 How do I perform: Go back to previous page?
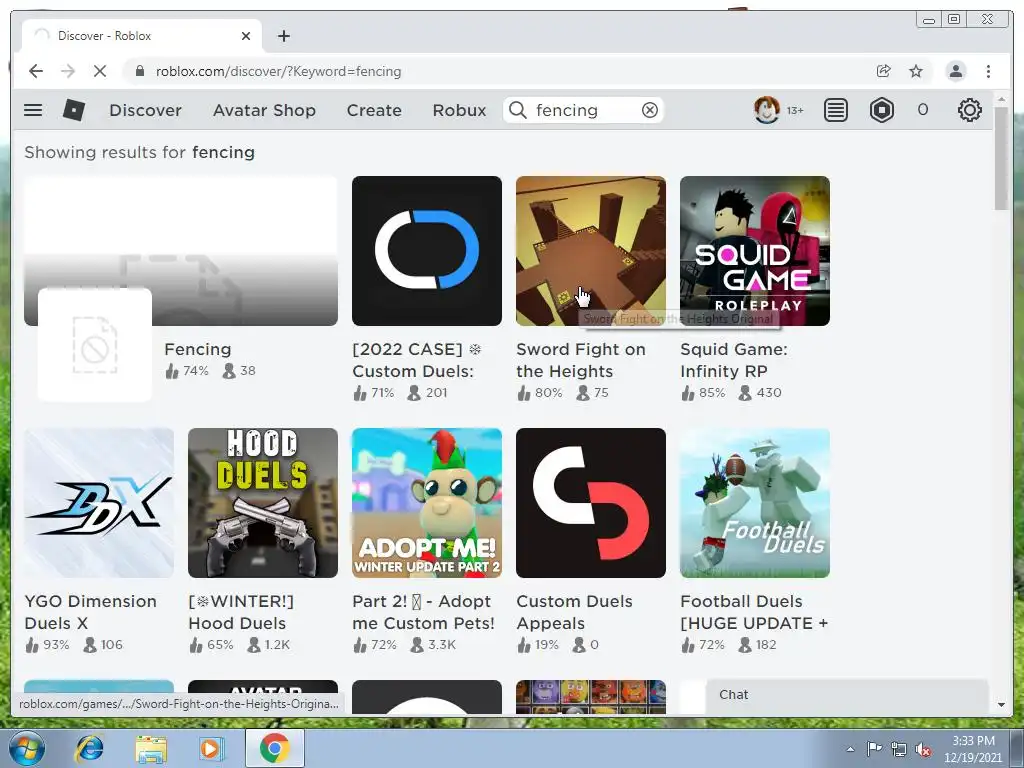(36, 71)
